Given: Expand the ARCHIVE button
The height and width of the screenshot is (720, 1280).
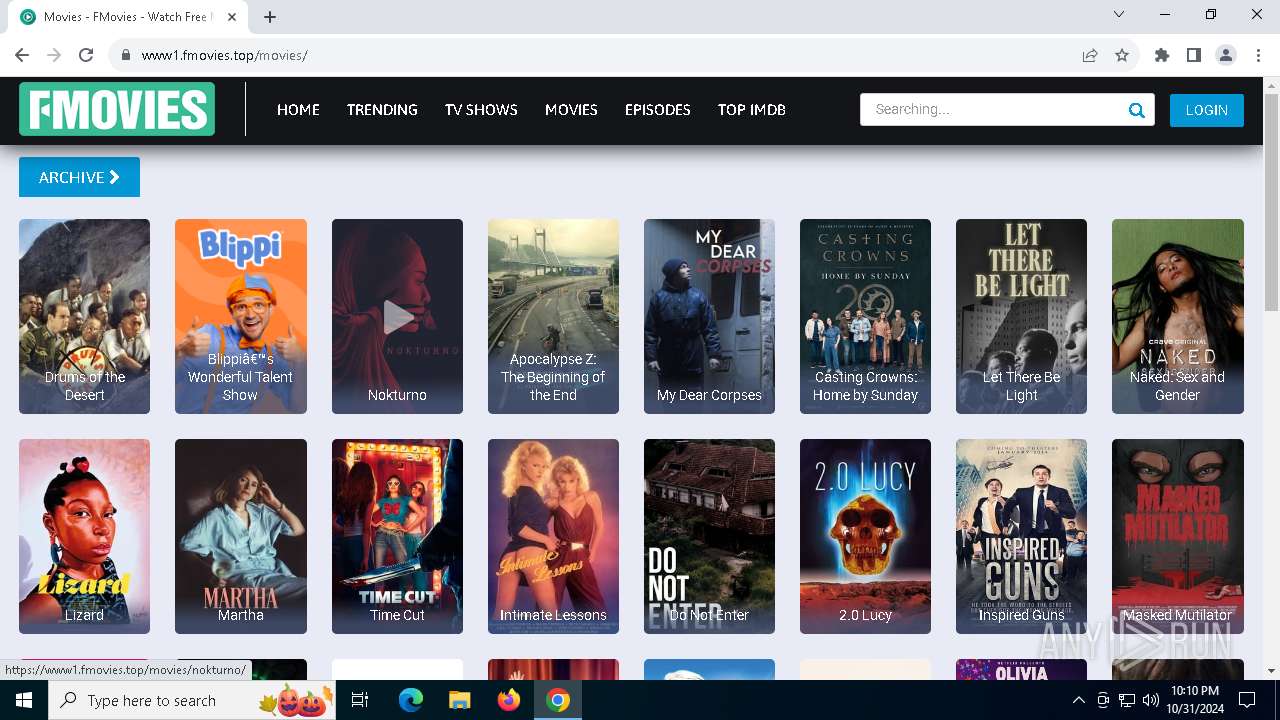Looking at the screenshot, I should pos(79,177).
